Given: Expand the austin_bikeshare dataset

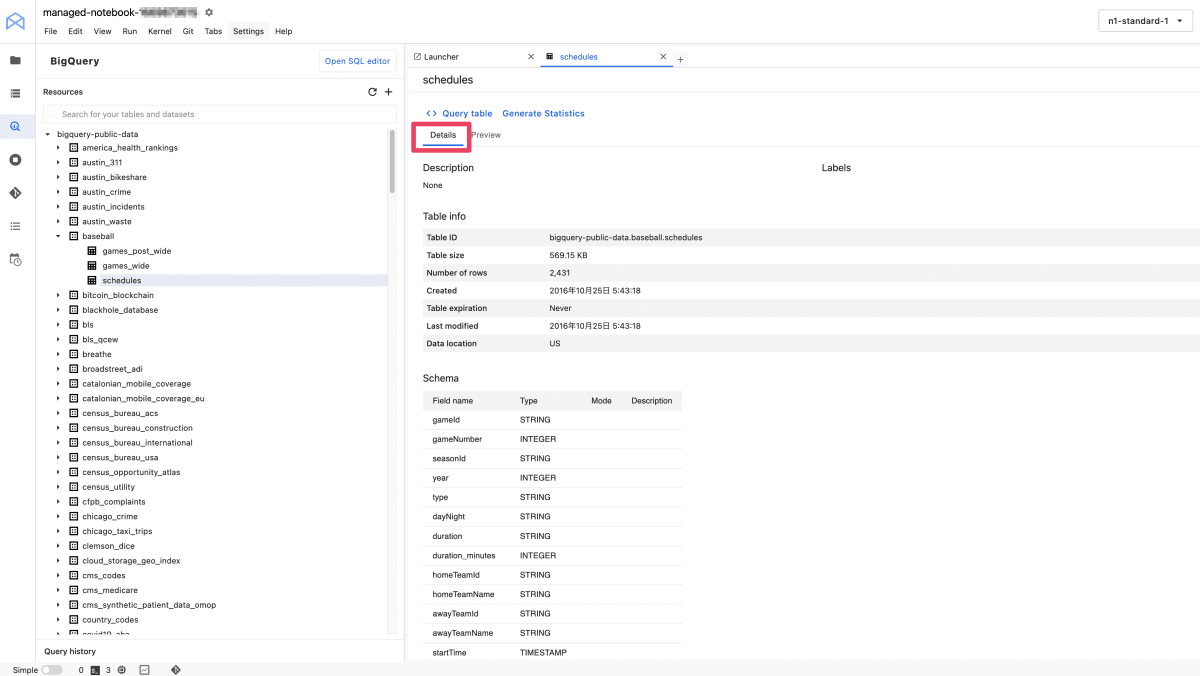Looking at the screenshot, I should pos(59,177).
